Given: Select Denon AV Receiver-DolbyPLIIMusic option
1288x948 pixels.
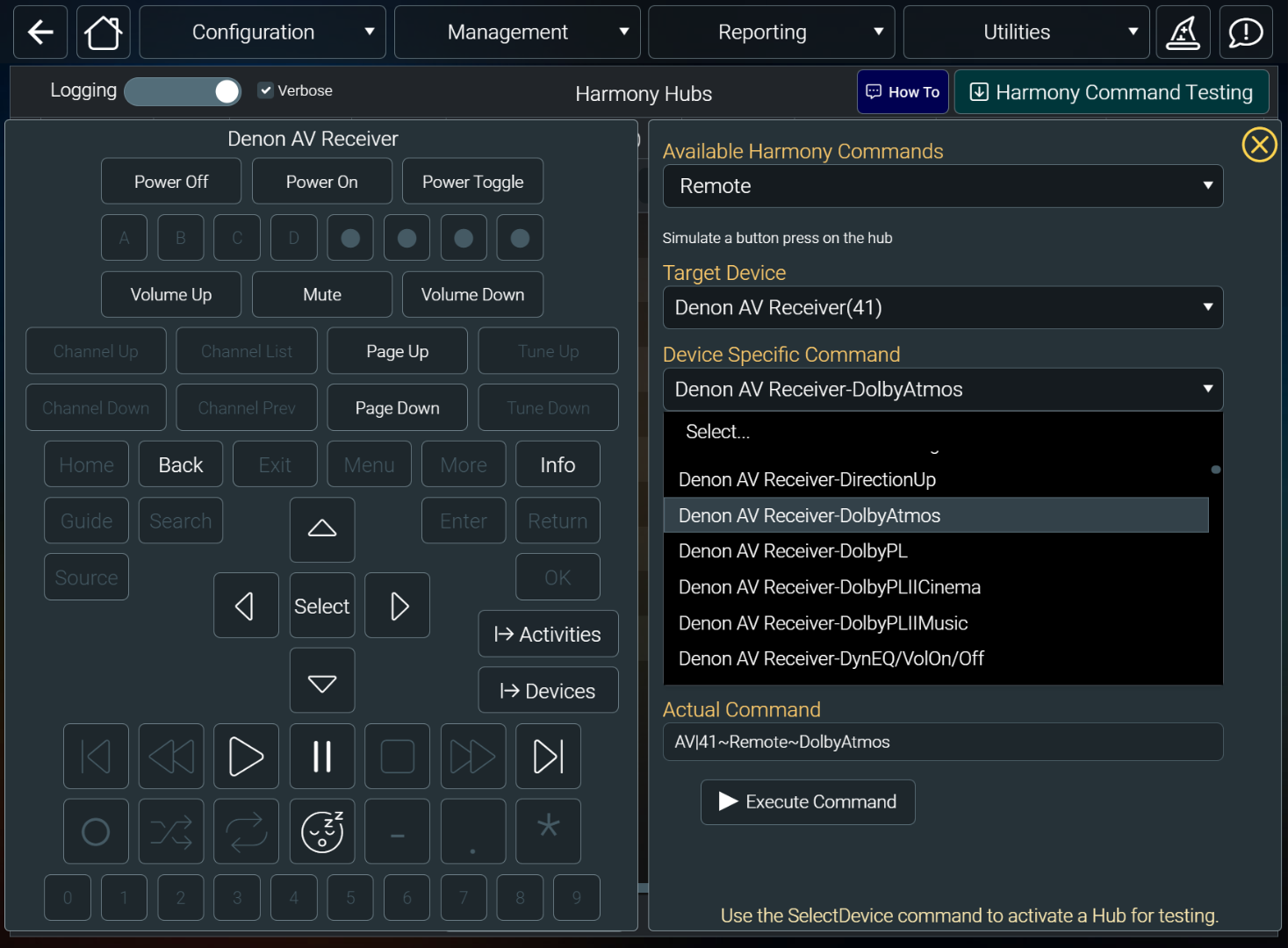Looking at the screenshot, I should coord(936,623).
